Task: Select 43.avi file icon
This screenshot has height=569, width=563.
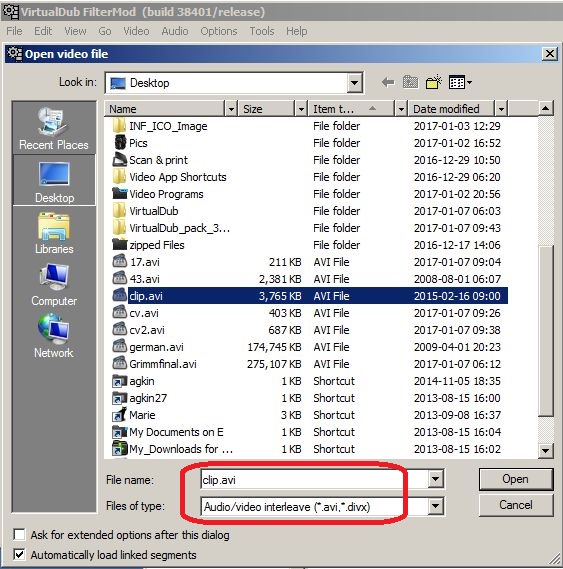Action: coord(119,278)
